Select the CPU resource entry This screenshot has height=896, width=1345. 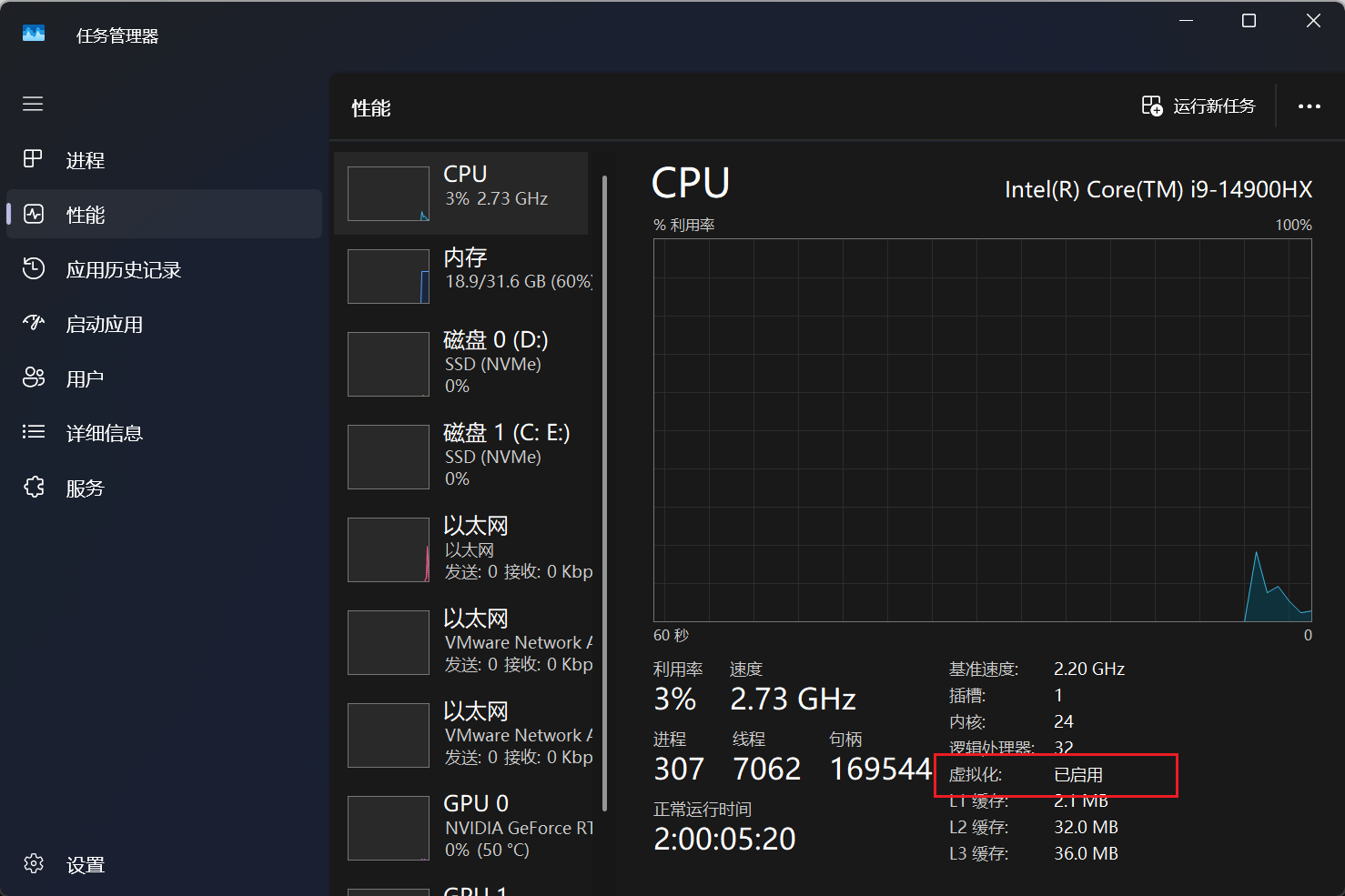[461, 193]
